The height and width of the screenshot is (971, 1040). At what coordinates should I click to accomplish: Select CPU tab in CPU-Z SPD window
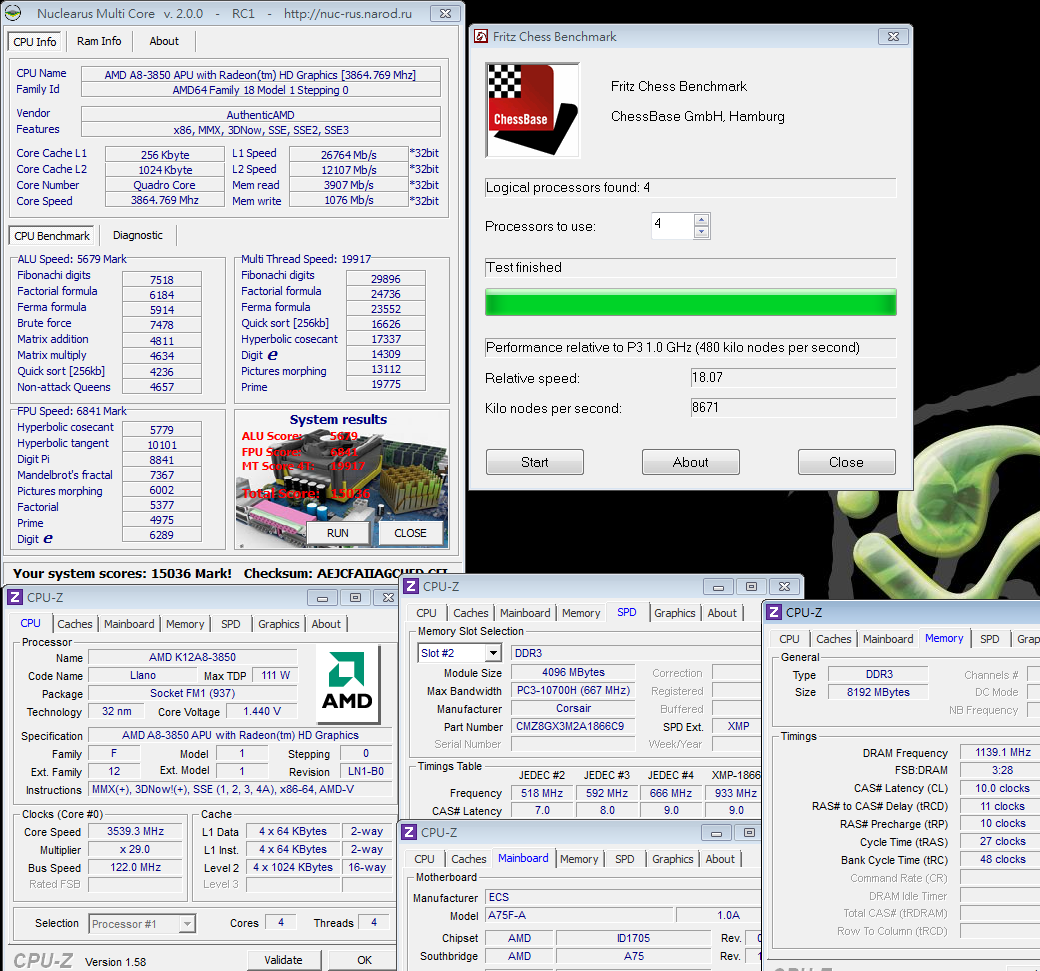click(426, 613)
